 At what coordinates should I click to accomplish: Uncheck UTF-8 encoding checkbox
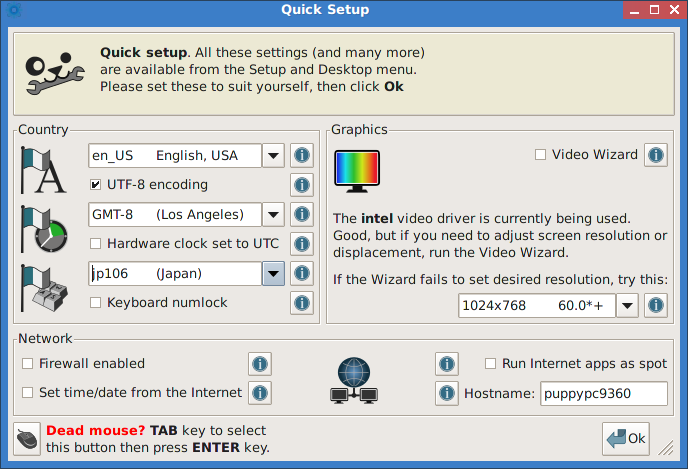(95, 185)
